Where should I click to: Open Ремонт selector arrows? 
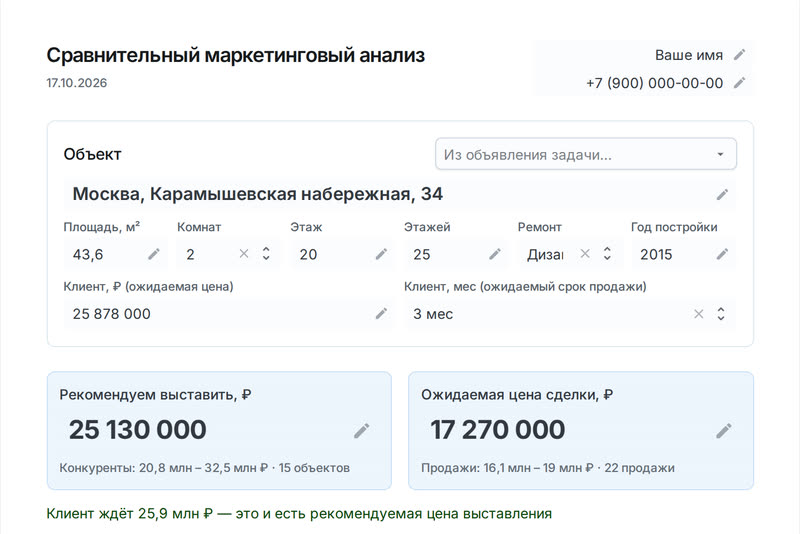click(607, 253)
